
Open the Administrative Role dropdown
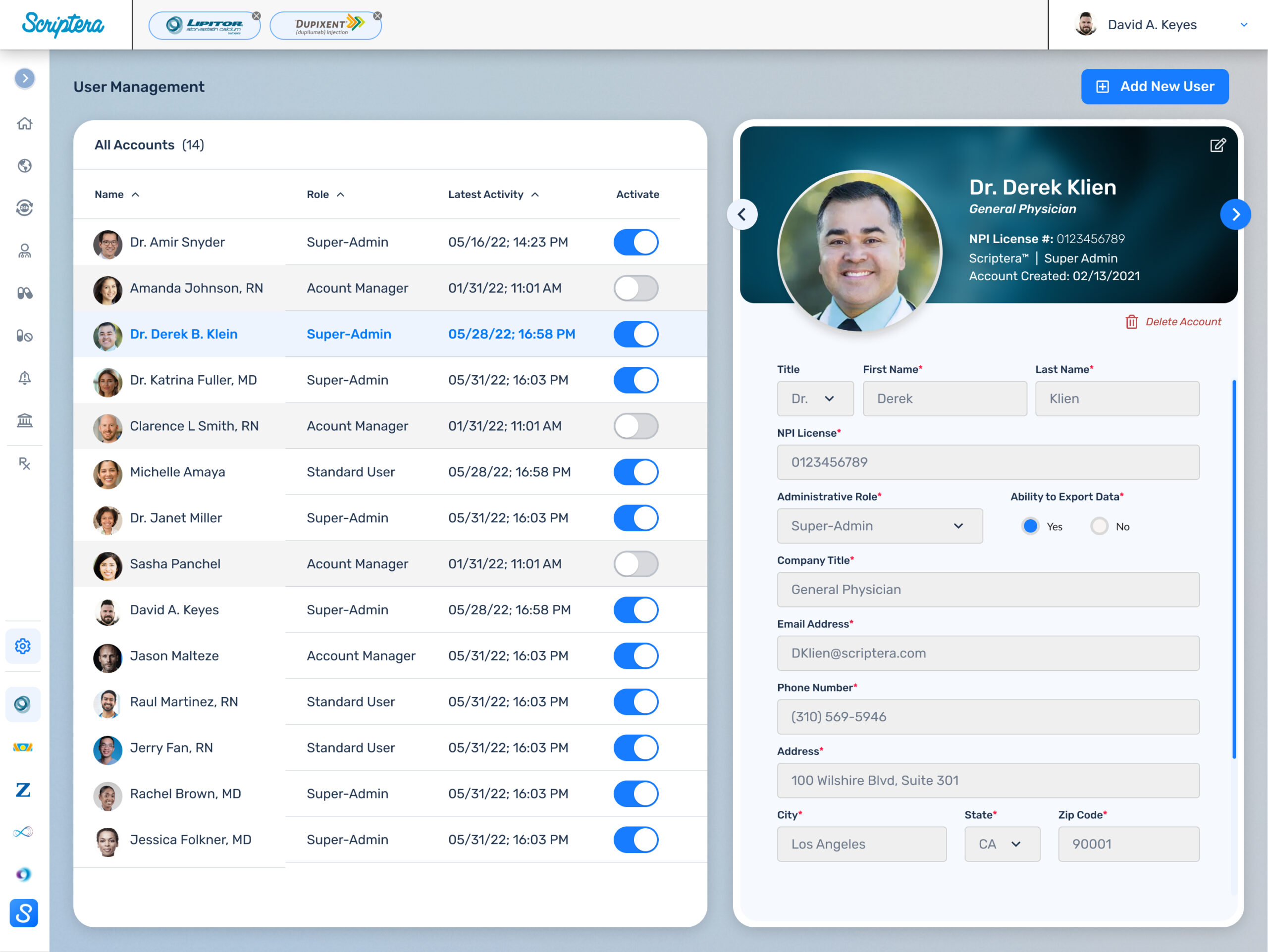click(x=879, y=526)
